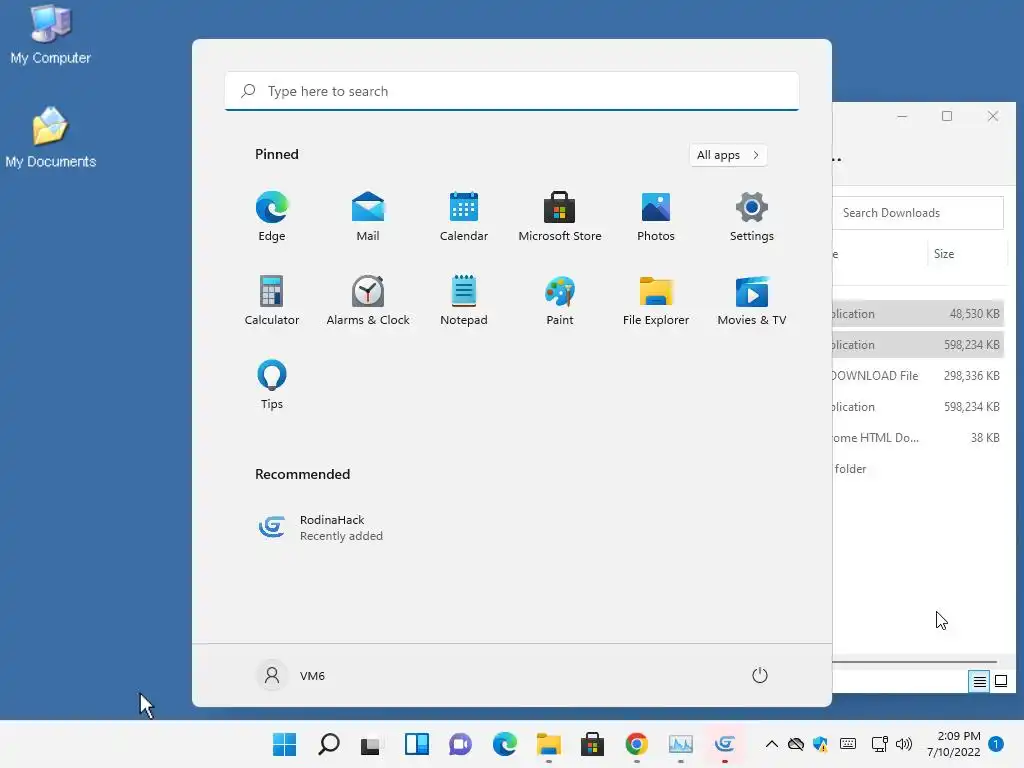Open Chat on the taskbar
This screenshot has width=1024, height=768.
(x=460, y=744)
